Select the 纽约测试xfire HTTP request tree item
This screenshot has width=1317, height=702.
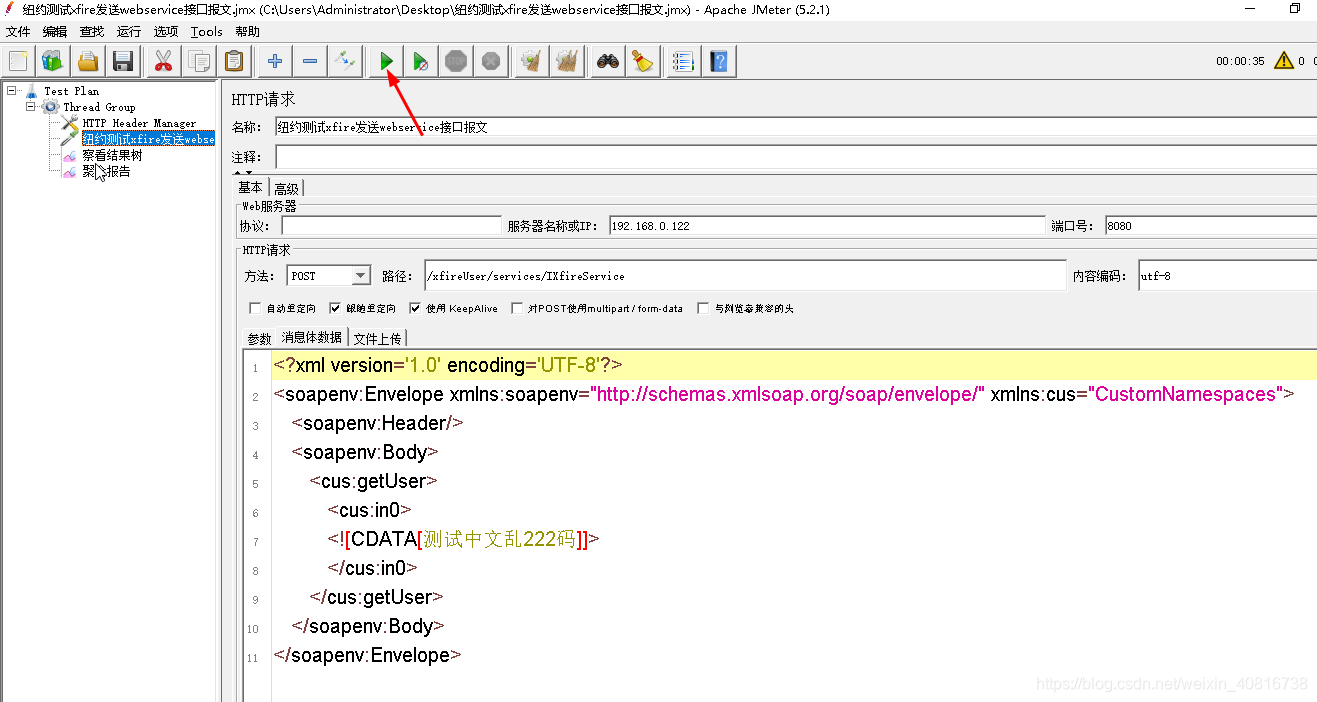148,139
